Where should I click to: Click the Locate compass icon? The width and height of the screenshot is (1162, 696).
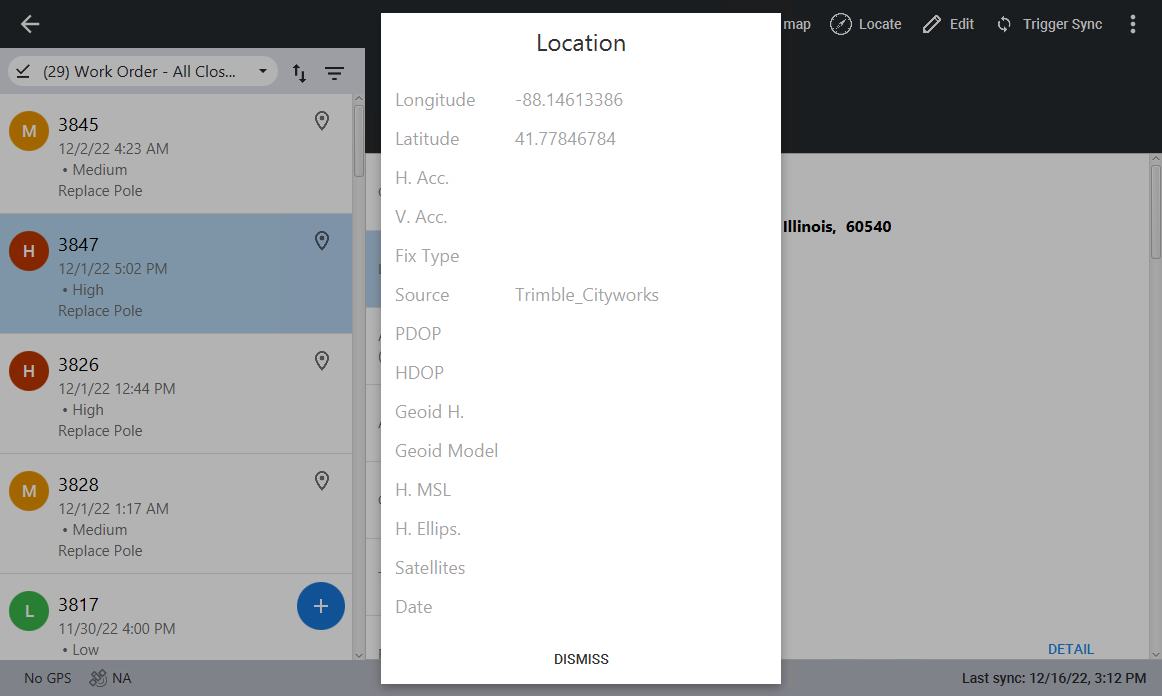tap(842, 24)
